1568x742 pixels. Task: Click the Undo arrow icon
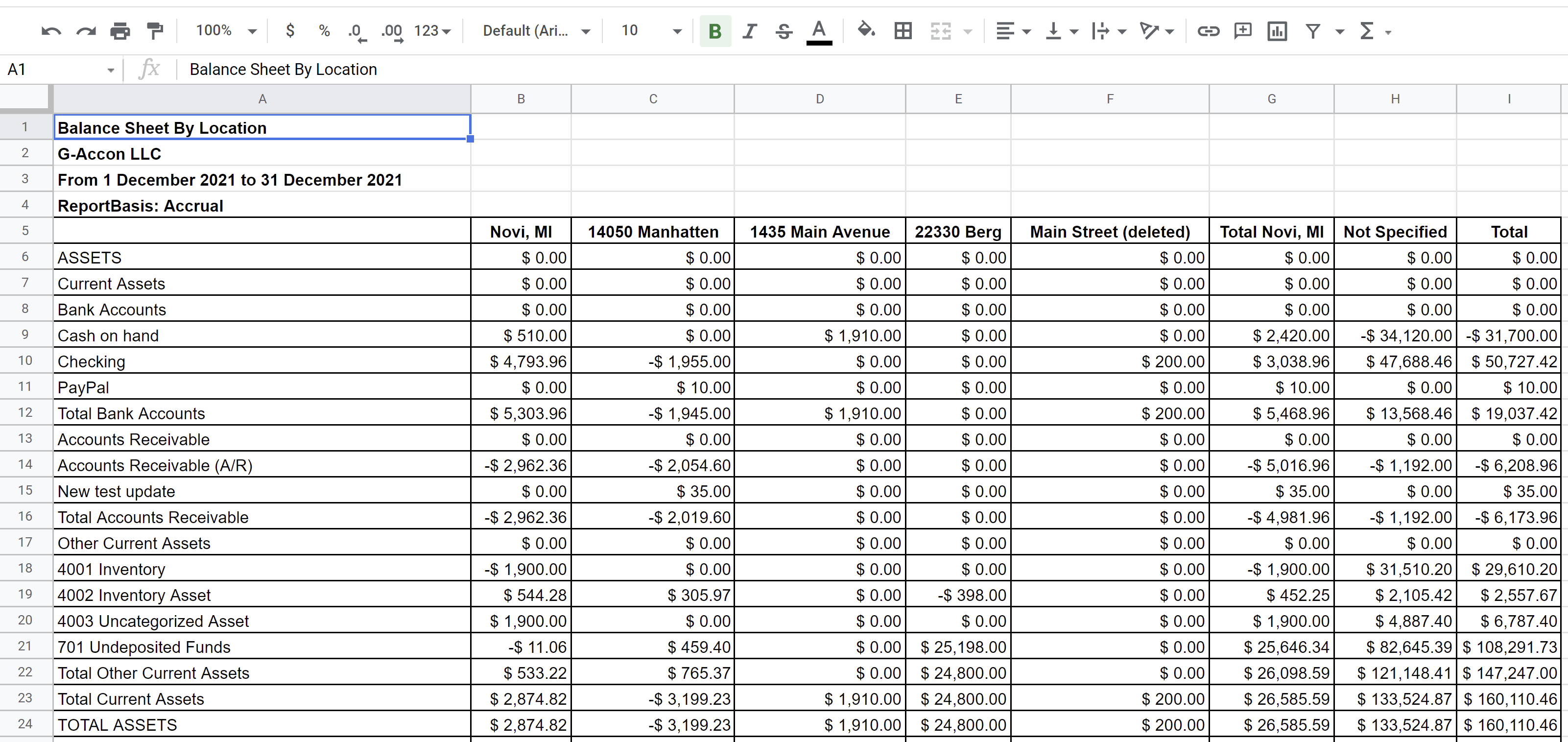pos(51,31)
